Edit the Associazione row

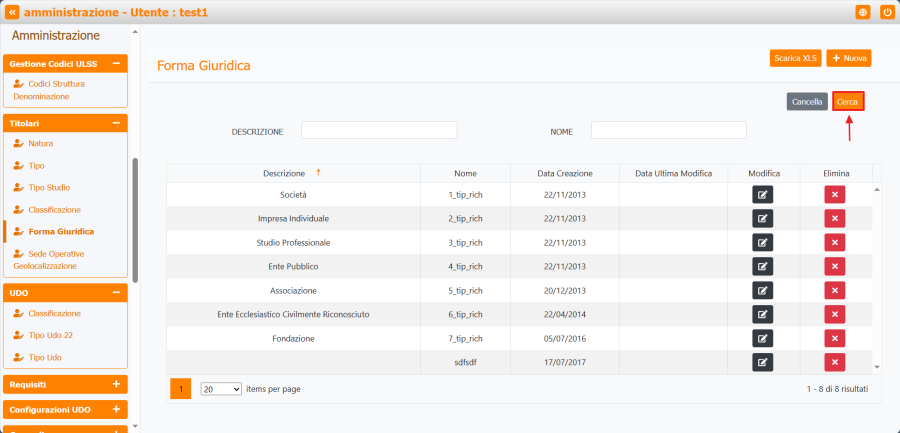pos(762,290)
